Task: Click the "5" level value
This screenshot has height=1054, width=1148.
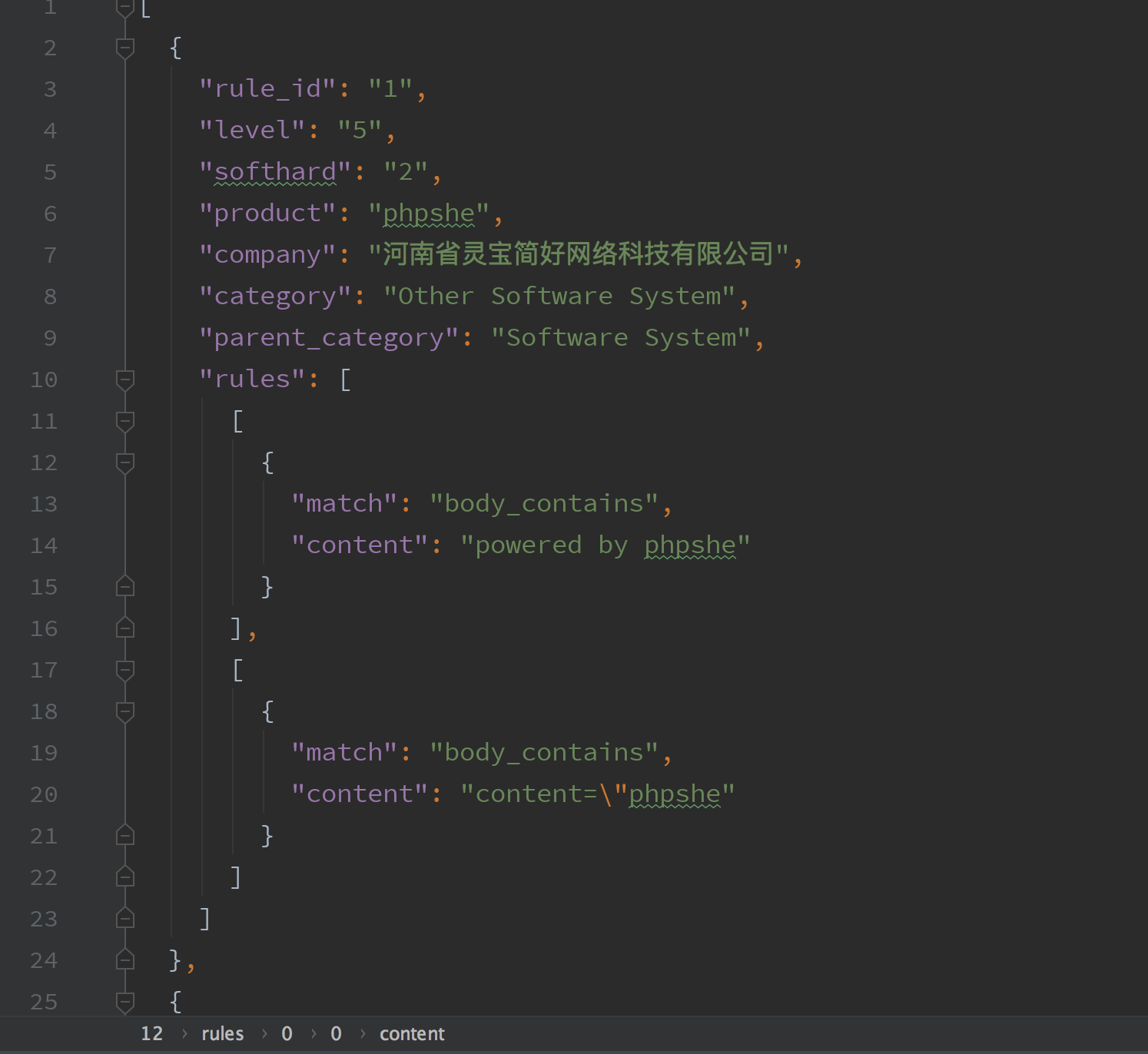Action: tap(360, 131)
